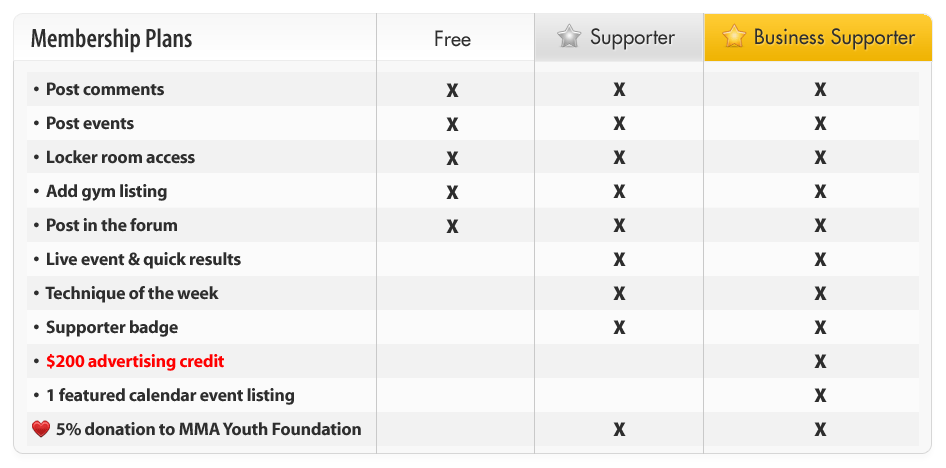Click the Live event & quick results label
This screenshot has height=468, width=946.
(x=143, y=259)
